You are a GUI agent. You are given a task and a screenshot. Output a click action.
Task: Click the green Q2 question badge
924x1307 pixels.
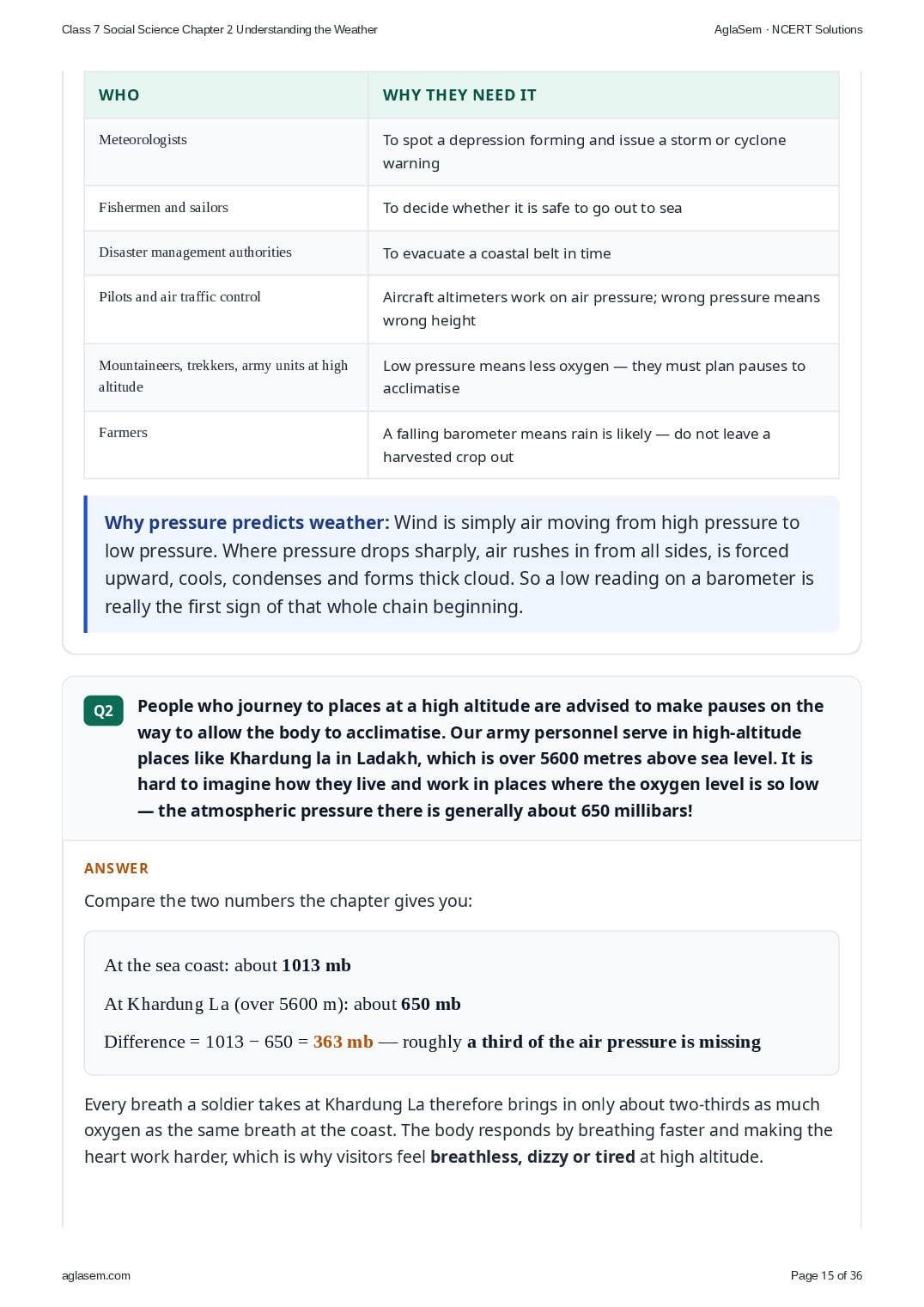coord(103,710)
